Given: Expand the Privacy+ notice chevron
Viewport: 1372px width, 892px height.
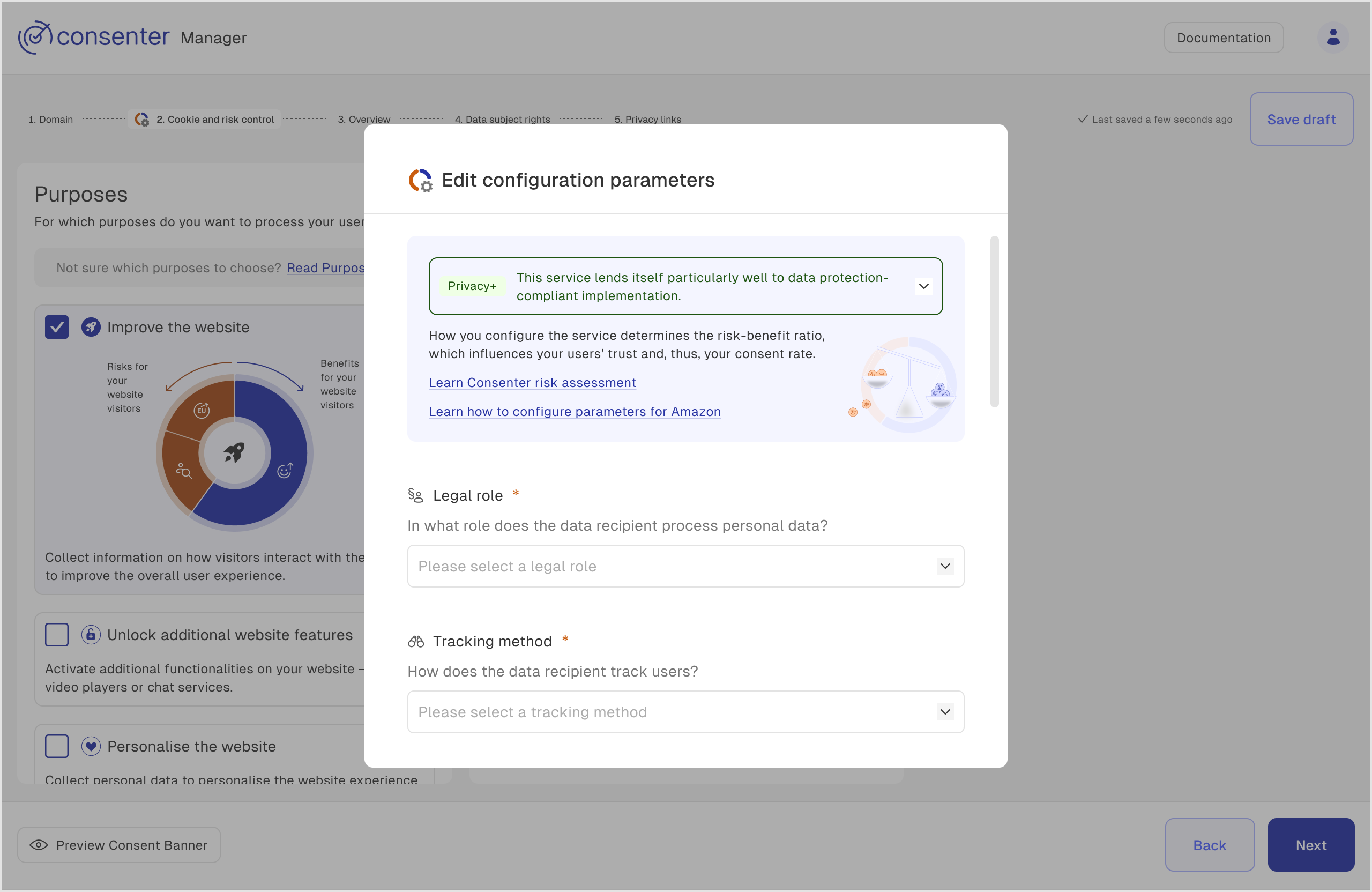Looking at the screenshot, I should tap(923, 286).
